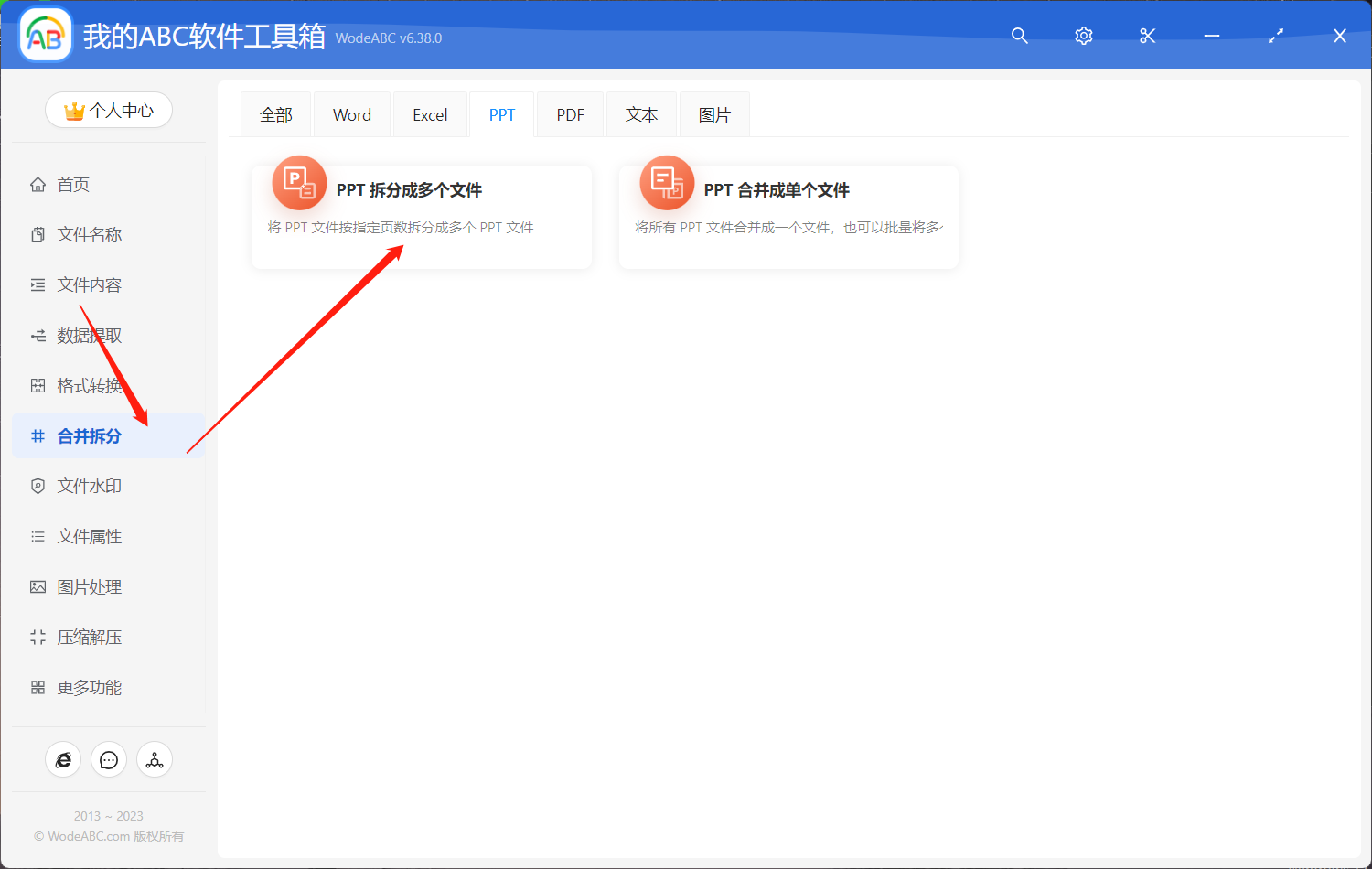Click the search icon in title bar
Screen dimensions: 1372x869
click(1019, 36)
